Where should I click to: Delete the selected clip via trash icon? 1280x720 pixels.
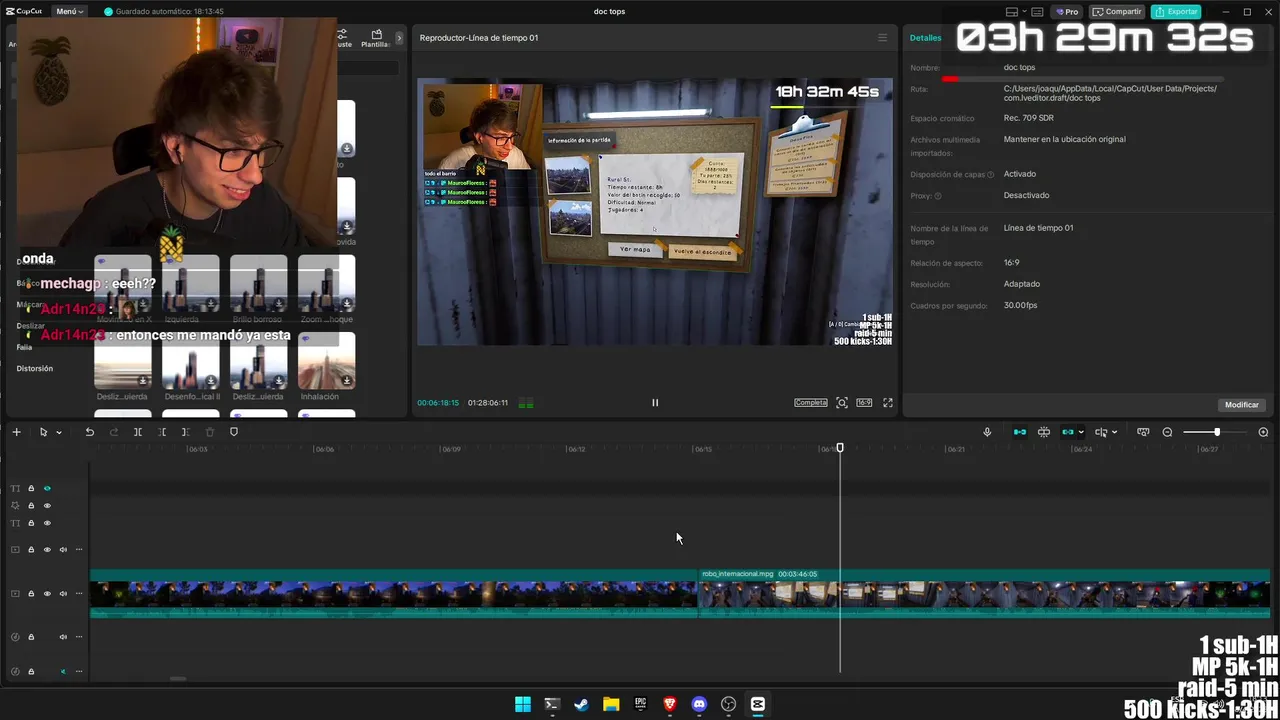click(x=210, y=432)
